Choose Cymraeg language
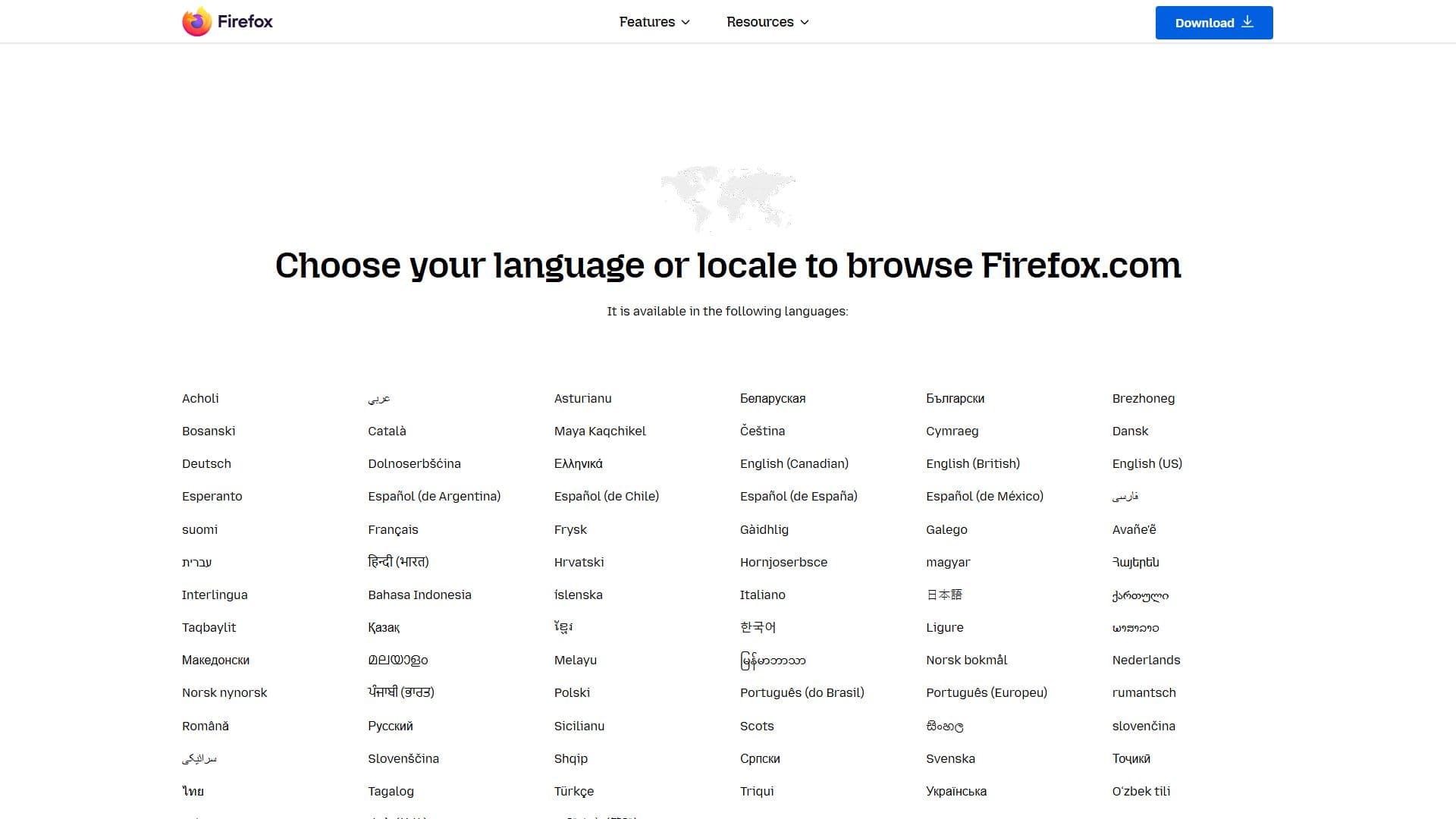 click(952, 431)
